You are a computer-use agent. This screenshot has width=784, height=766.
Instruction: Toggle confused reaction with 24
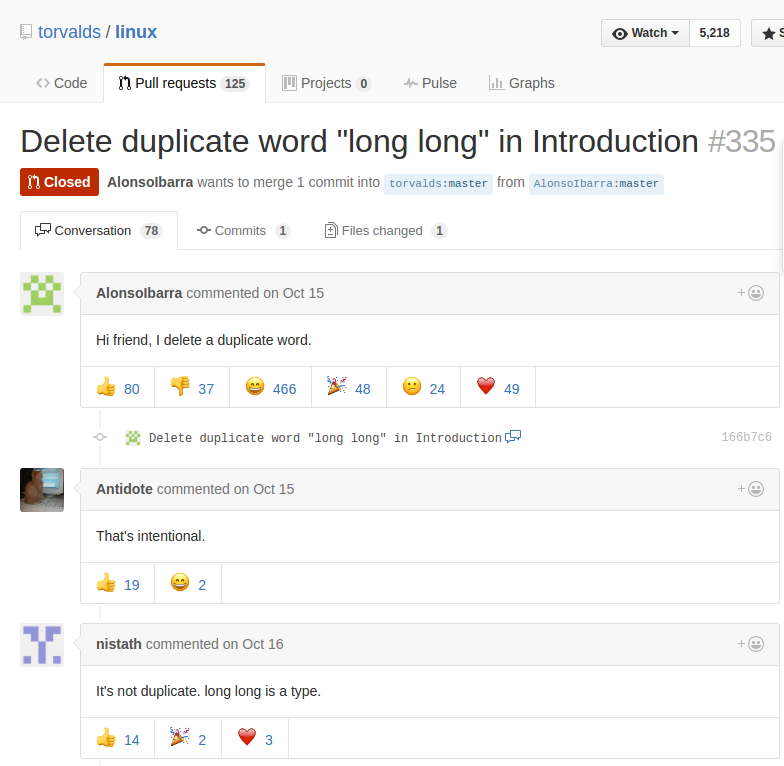coord(424,388)
